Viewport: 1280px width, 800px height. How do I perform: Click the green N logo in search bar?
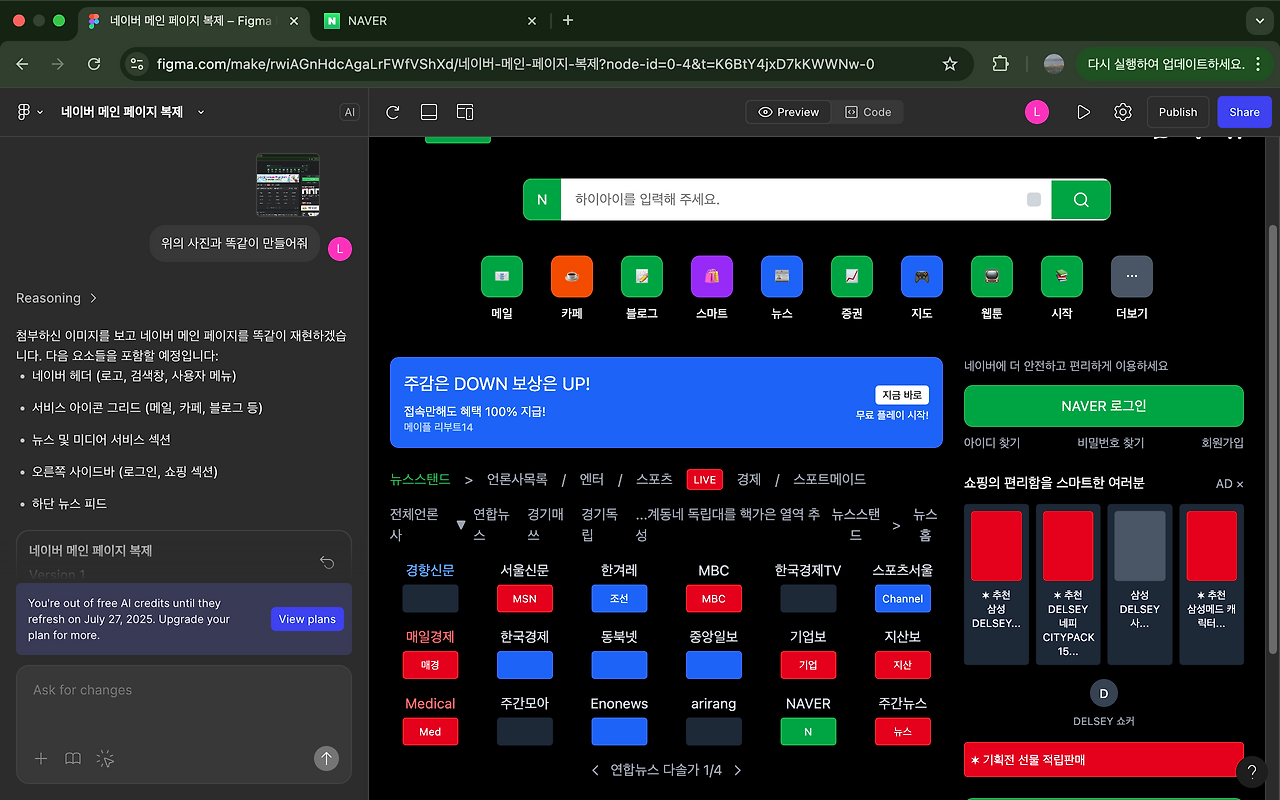click(542, 199)
